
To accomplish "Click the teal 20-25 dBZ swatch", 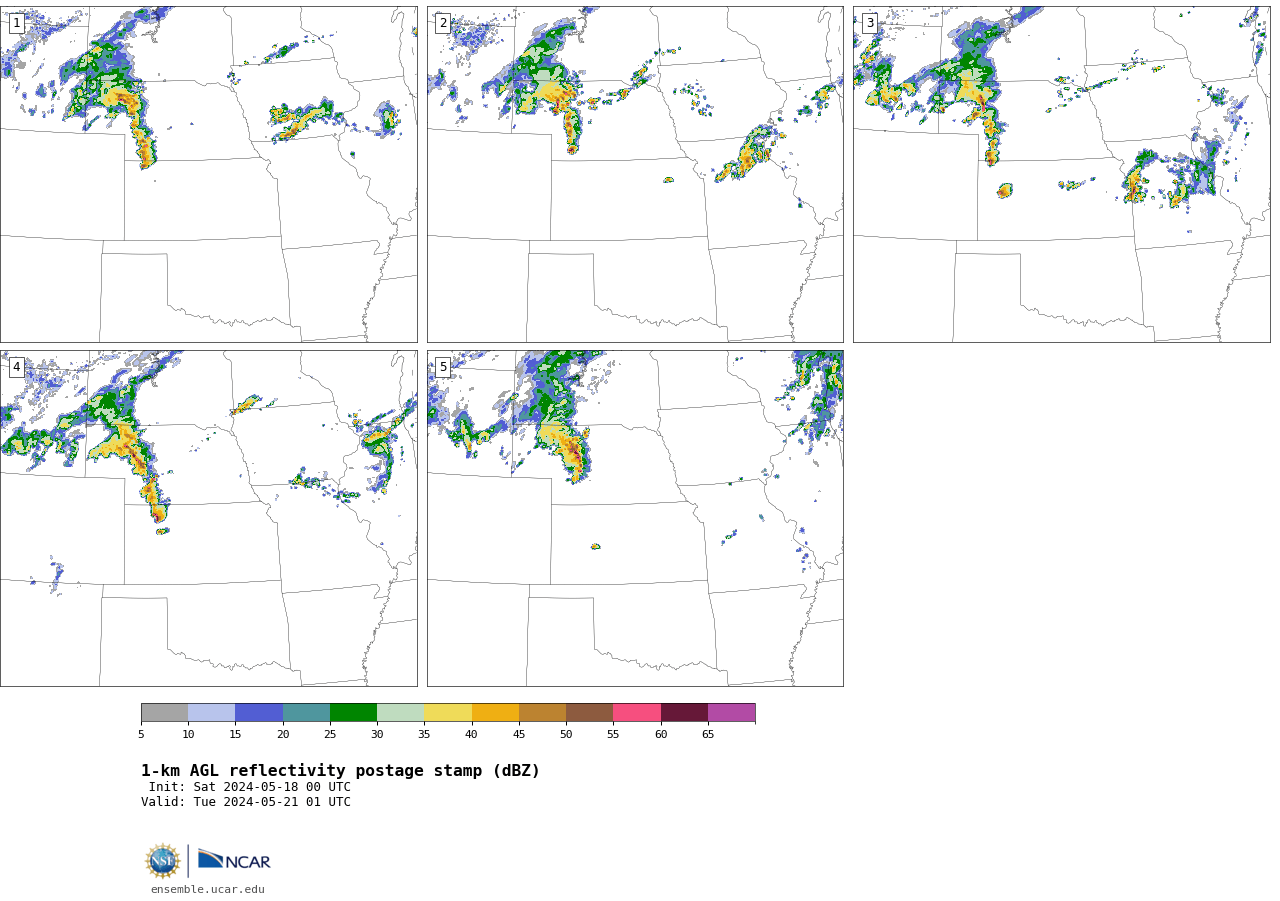I will point(306,713).
